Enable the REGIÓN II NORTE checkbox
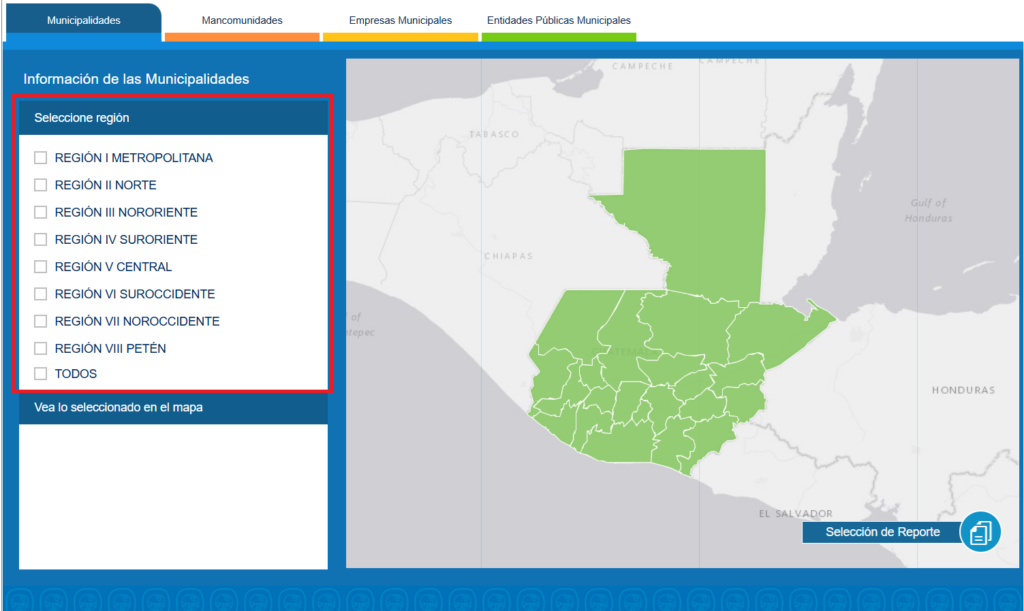 (x=41, y=185)
